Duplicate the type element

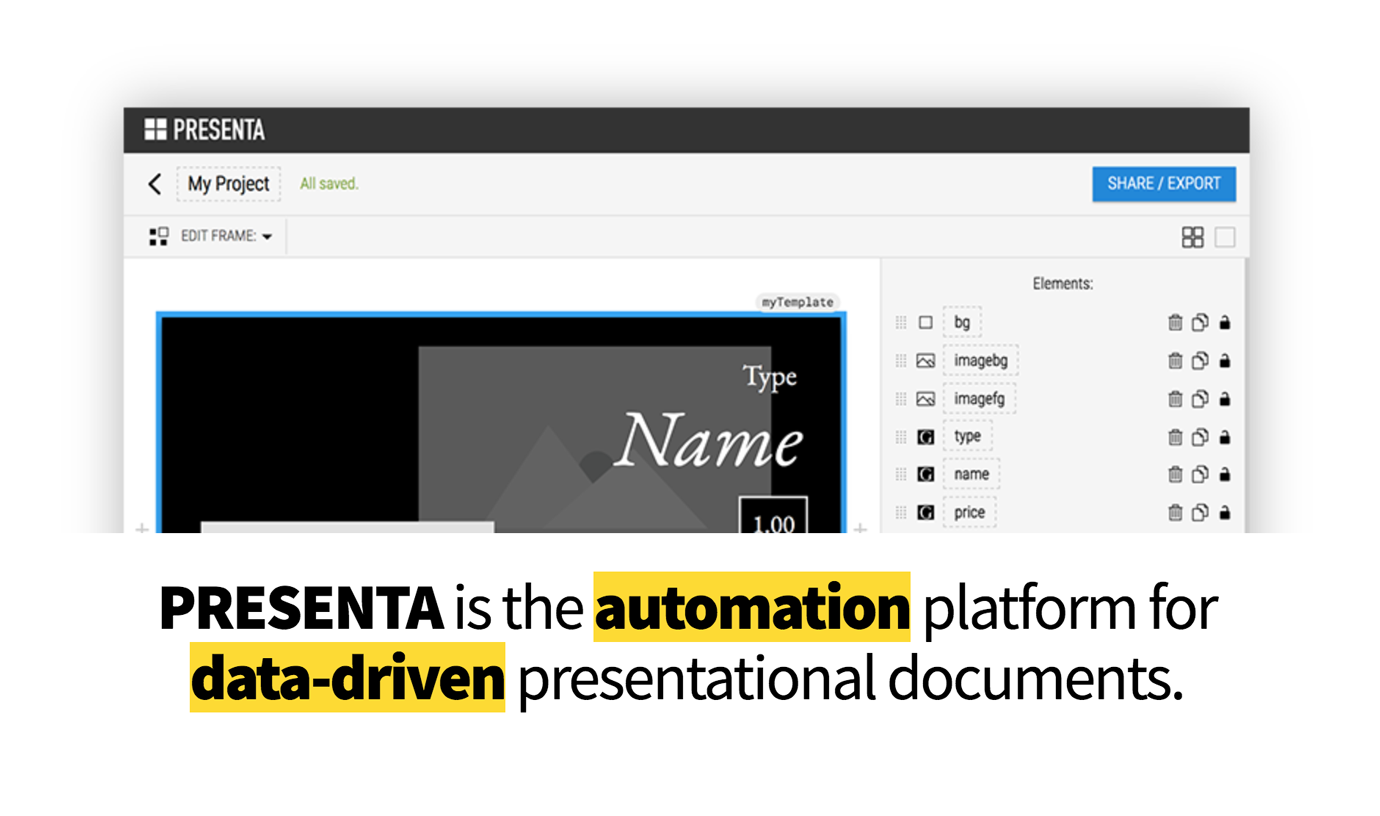coord(1200,437)
